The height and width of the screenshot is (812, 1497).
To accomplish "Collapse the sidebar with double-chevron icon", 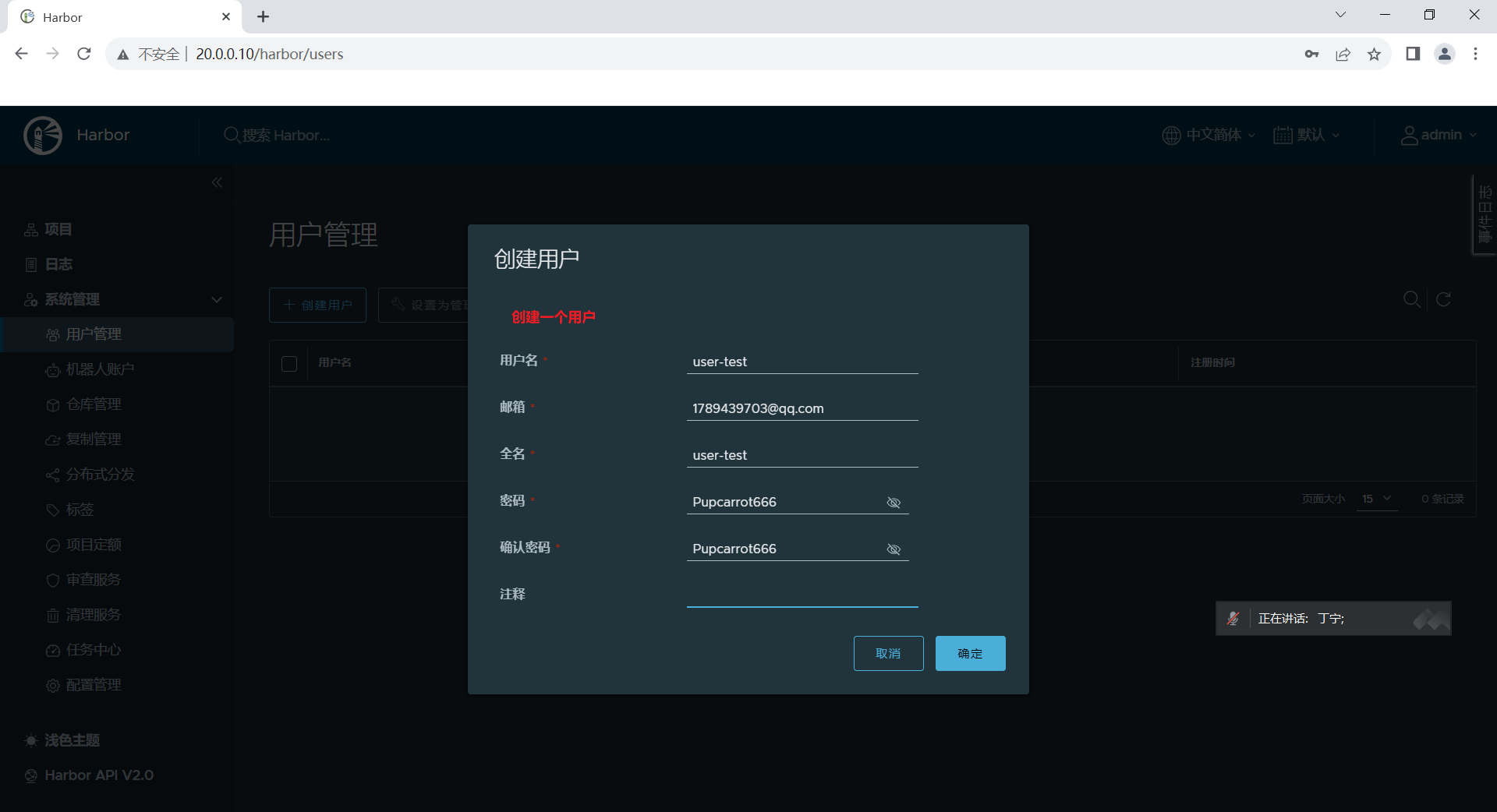I will point(217,182).
